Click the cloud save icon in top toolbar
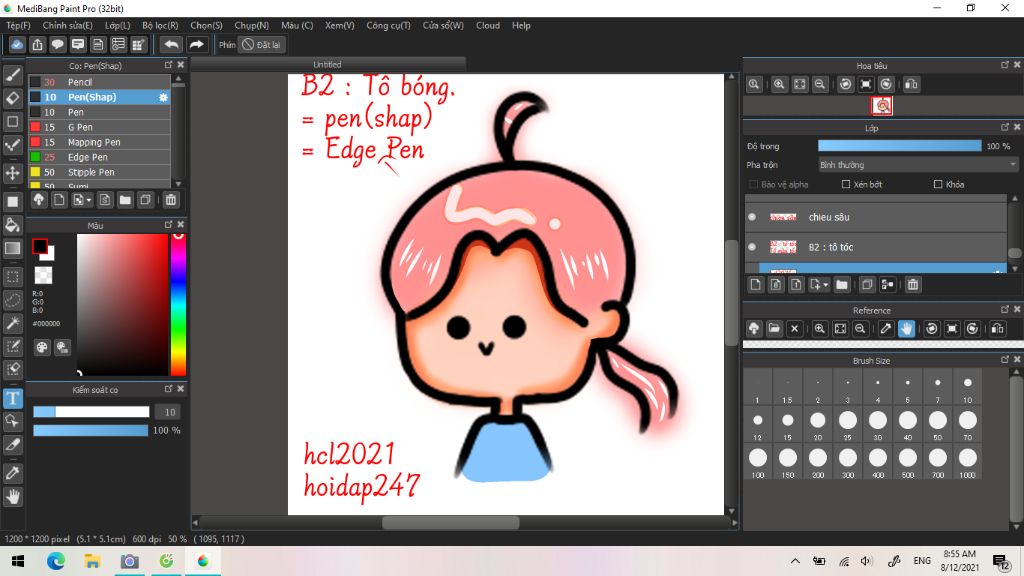This screenshot has width=1024, height=576. 17,44
